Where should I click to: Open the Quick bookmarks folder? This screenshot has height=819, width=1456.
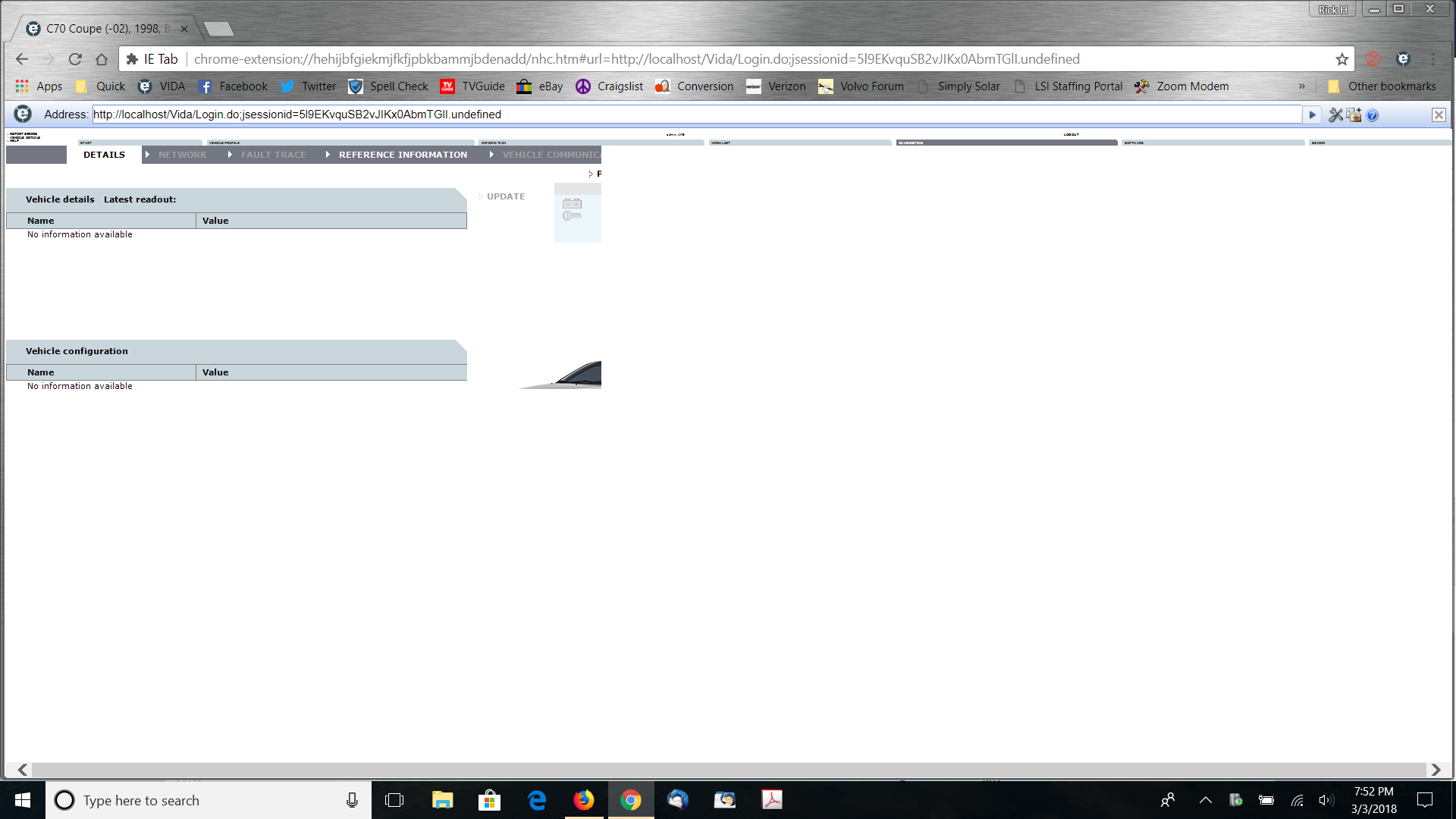(x=101, y=86)
